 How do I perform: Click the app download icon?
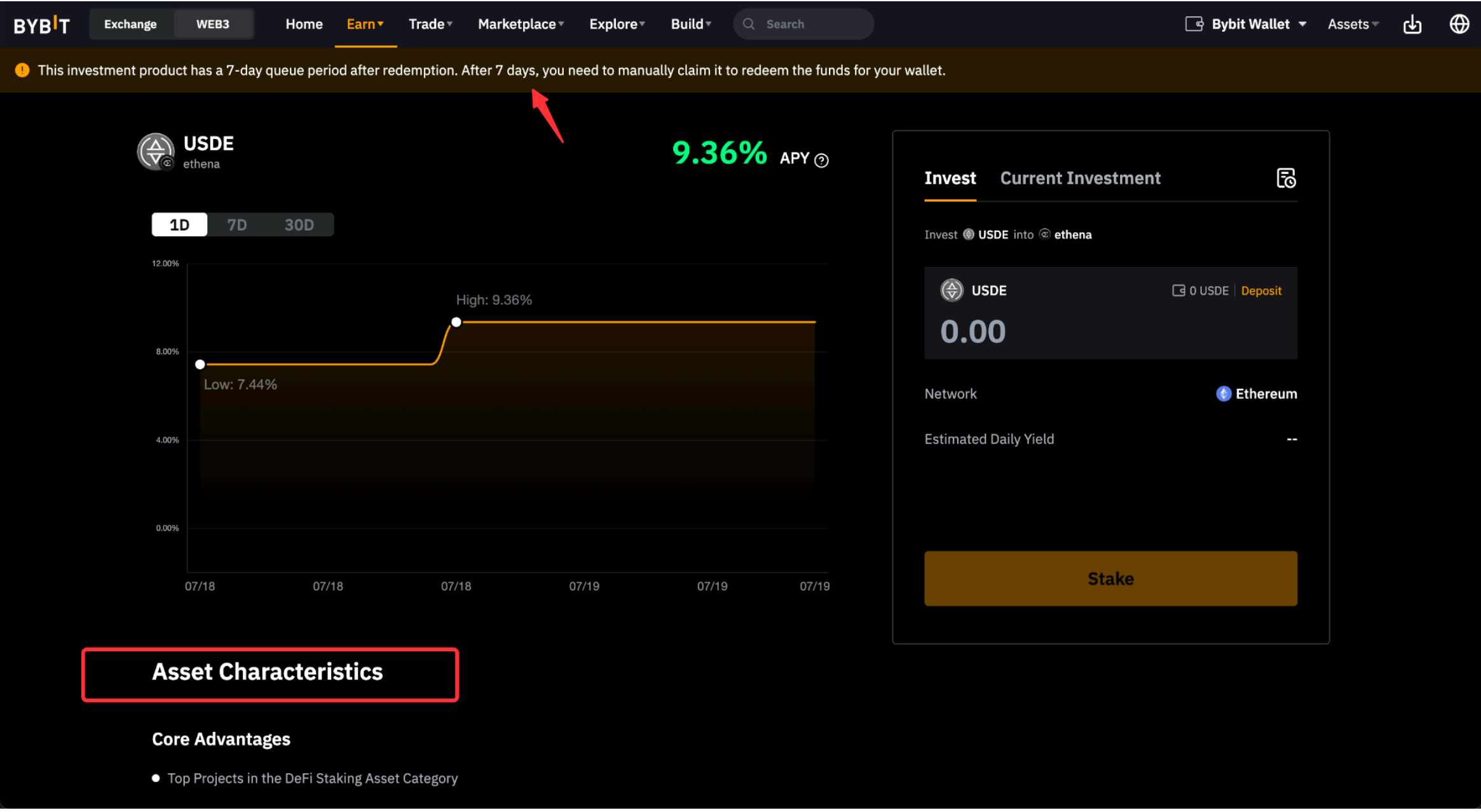click(x=1412, y=25)
